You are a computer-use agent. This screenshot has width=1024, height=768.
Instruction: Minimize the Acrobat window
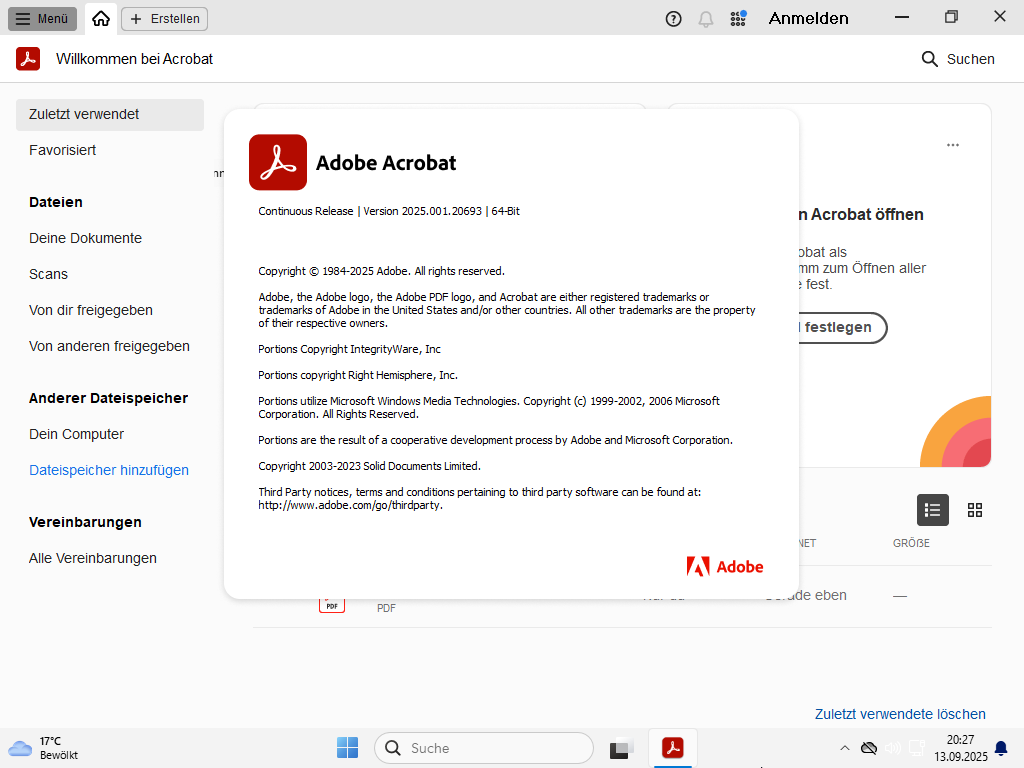[902, 18]
